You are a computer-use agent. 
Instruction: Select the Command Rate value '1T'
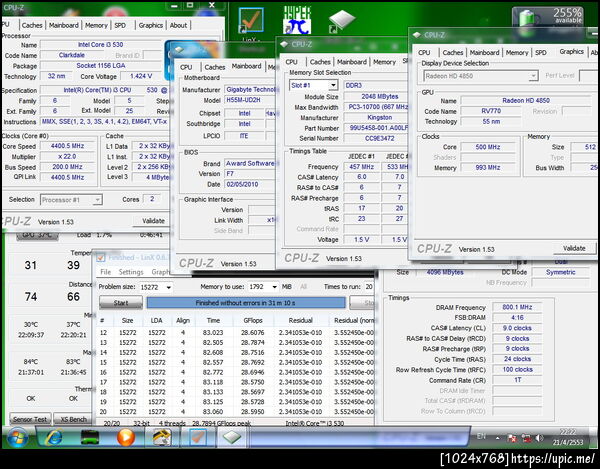pyautogui.click(x=517, y=380)
